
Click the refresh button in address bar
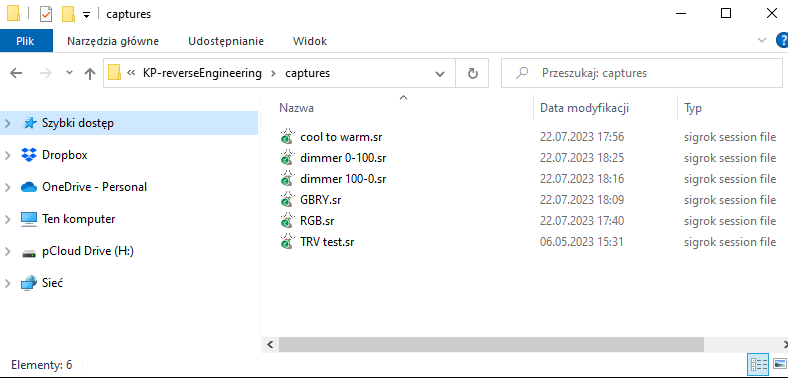click(x=472, y=73)
